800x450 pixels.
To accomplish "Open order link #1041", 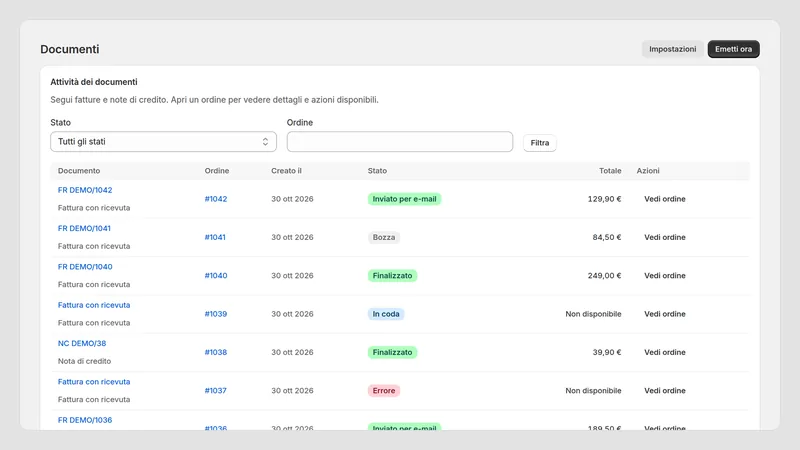I will (x=215, y=237).
